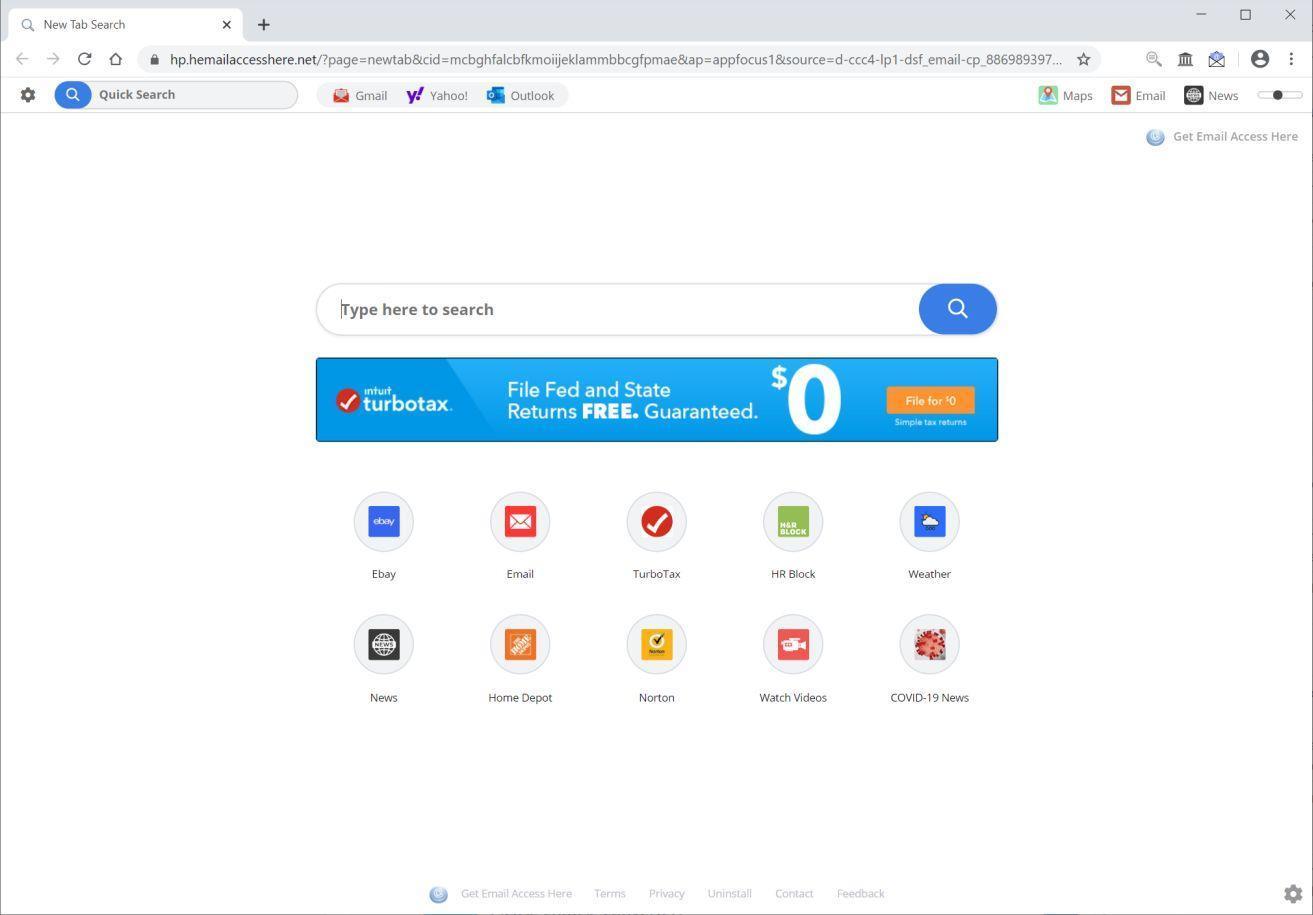This screenshot has width=1313, height=915.
Task: Open the Watch Videos shortcut icon
Action: (793, 644)
